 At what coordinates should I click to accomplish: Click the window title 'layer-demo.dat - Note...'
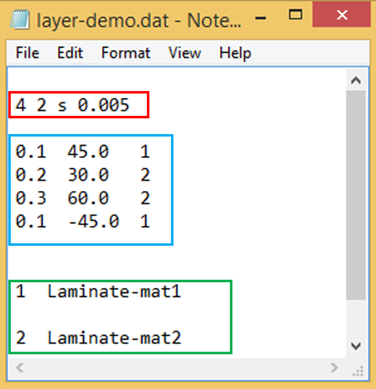(x=139, y=21)
